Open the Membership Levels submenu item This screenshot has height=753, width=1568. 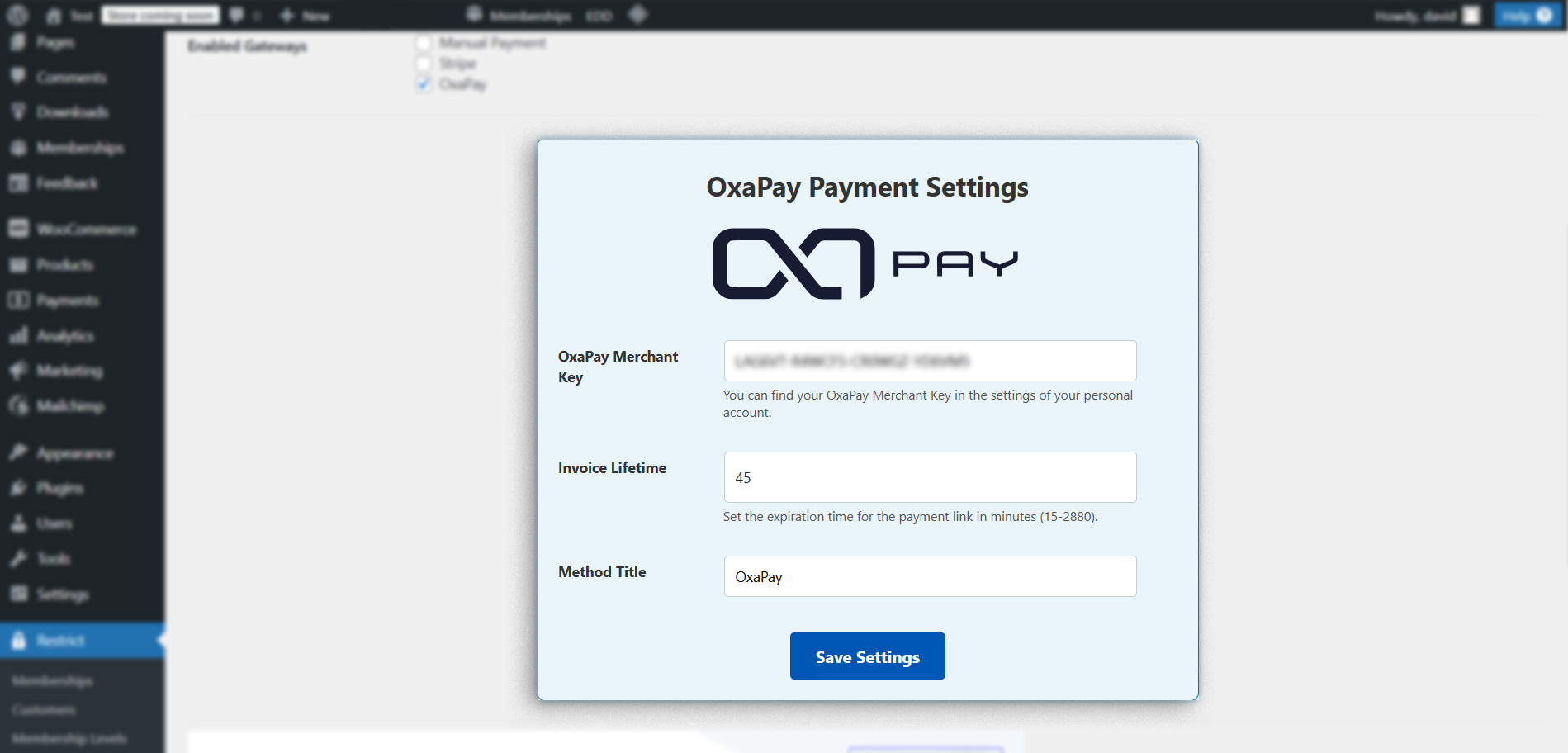(x=69, y=738)
